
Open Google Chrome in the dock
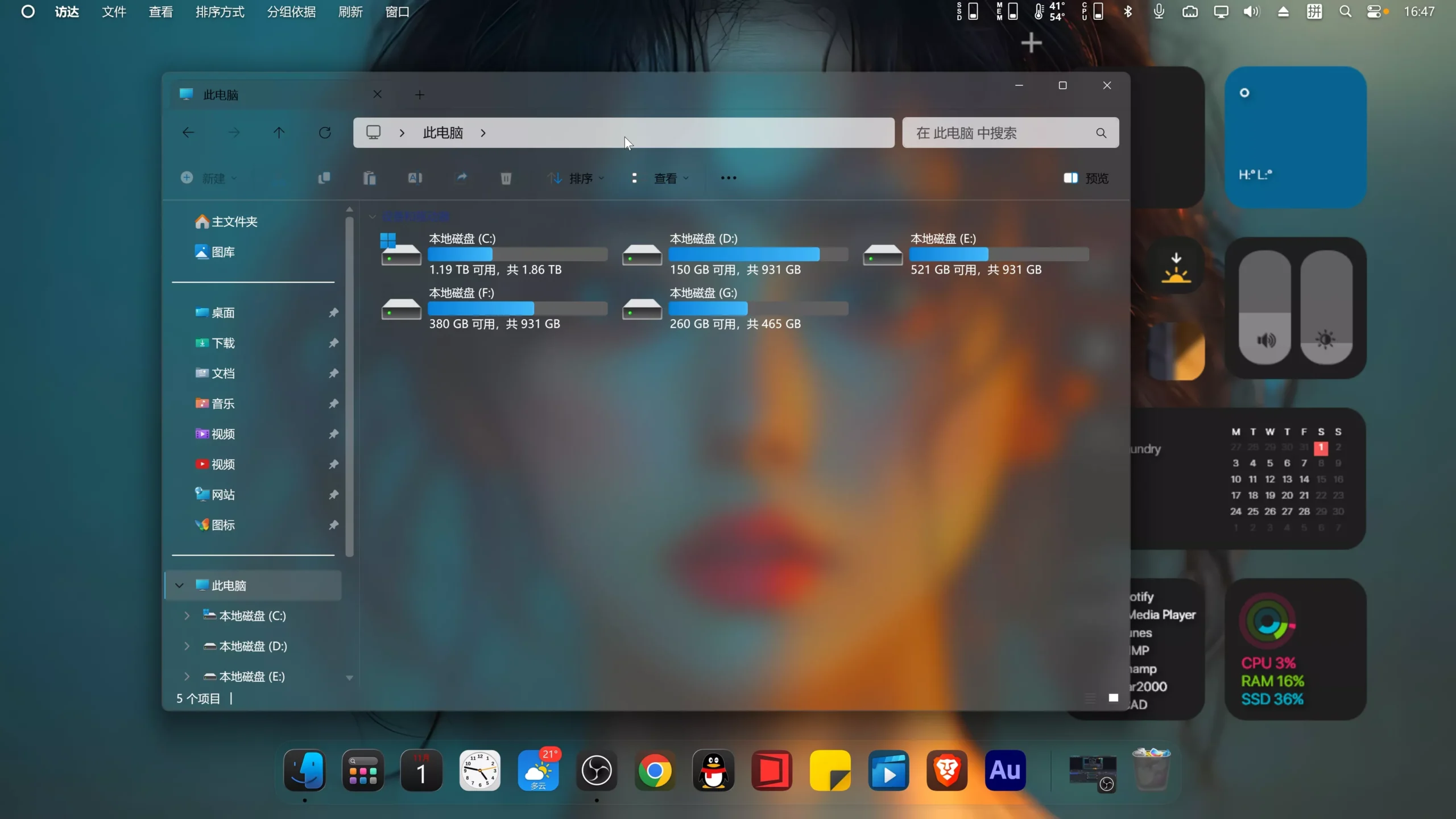(x=654, y=771)
